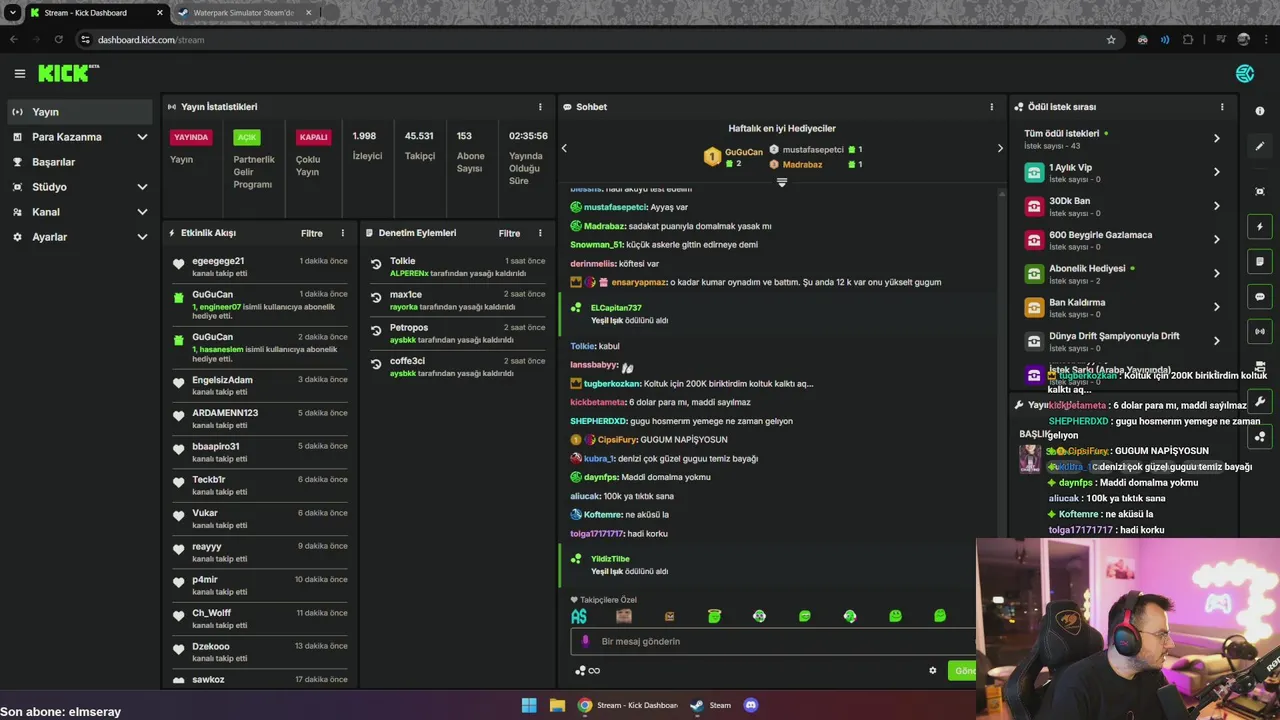Insert the AS emote into chat
The height and width of the screenshot is (720, 1280).
coord(579,616)
